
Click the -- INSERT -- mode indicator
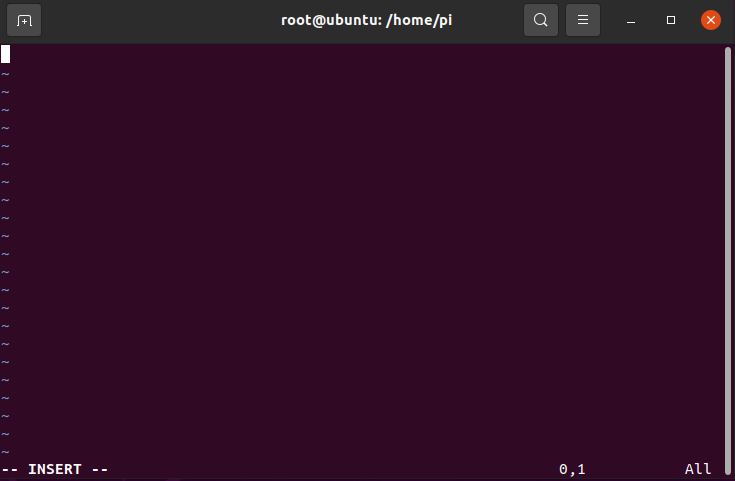point(55,469)
